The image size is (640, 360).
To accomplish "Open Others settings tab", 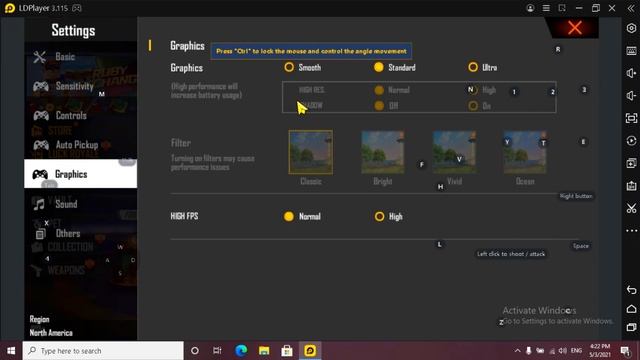I will [x=80, y=233].
